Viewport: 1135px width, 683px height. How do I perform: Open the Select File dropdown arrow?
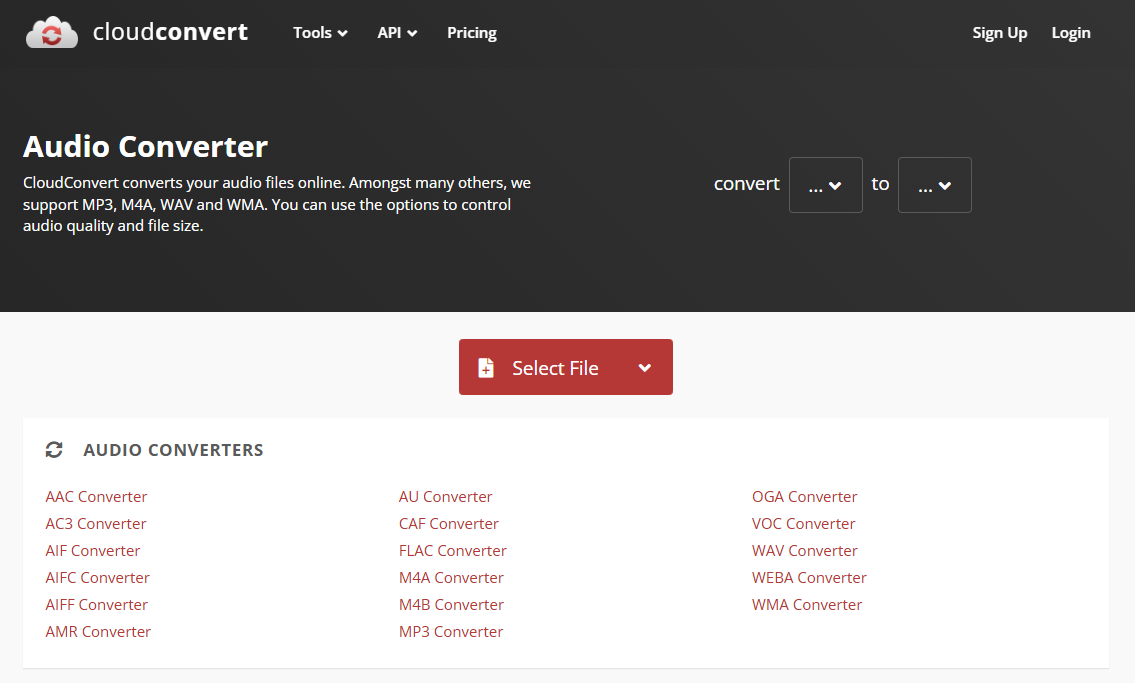tap(645, 368)
